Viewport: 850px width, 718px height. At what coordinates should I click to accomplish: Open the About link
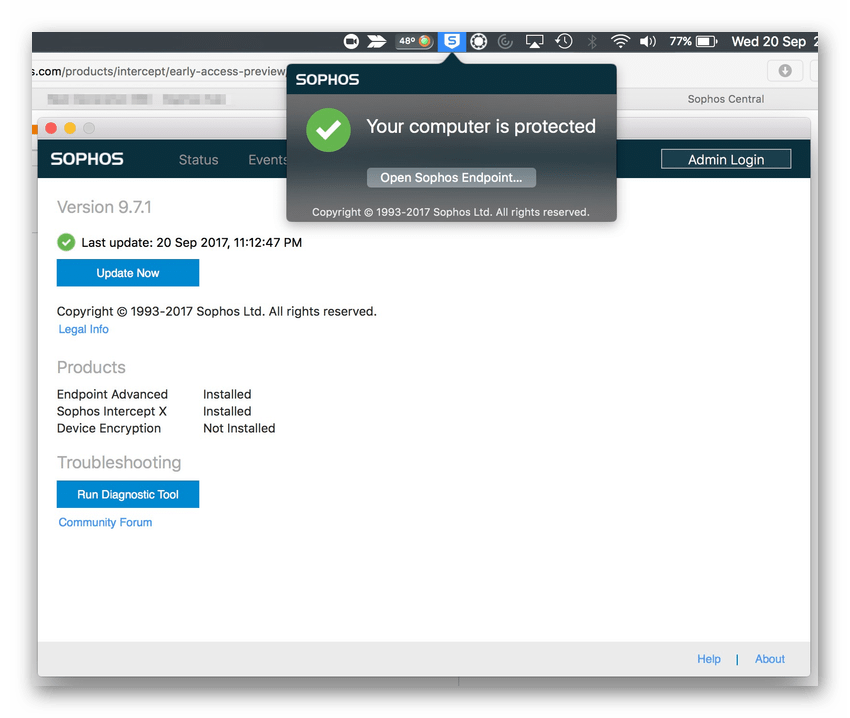770,659
